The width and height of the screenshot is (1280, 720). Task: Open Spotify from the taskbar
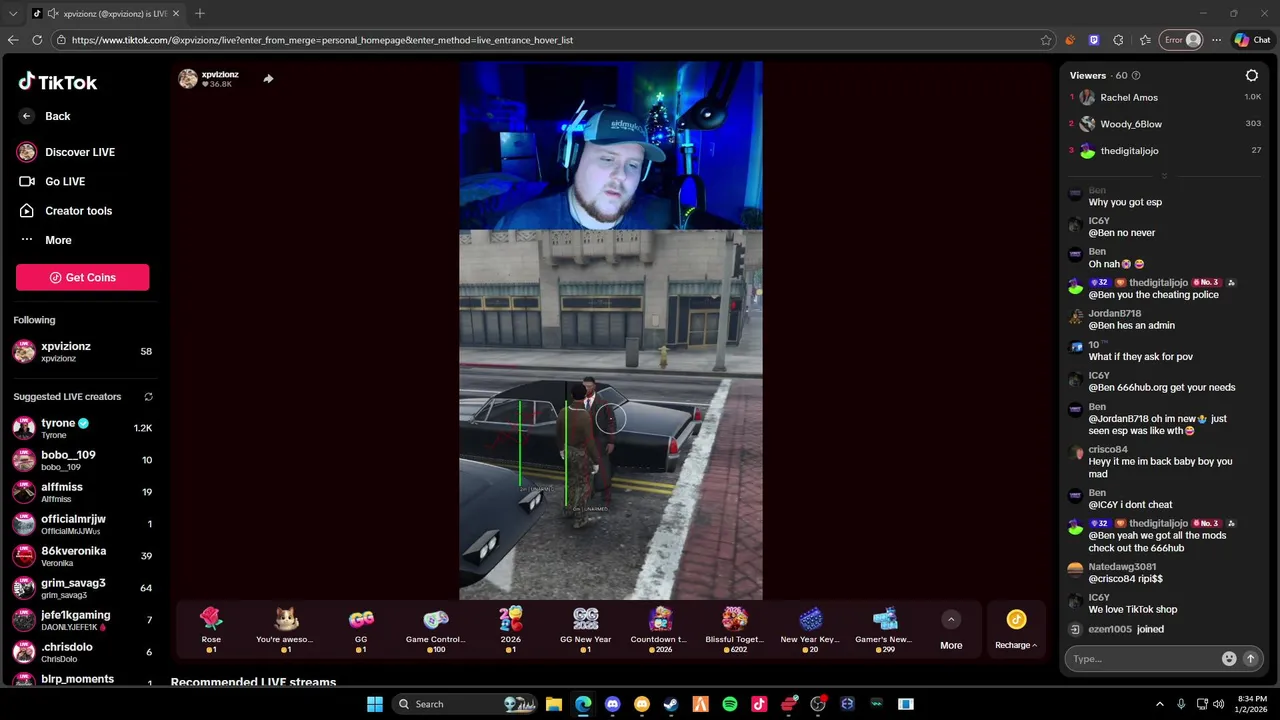(x=730, y=704)
